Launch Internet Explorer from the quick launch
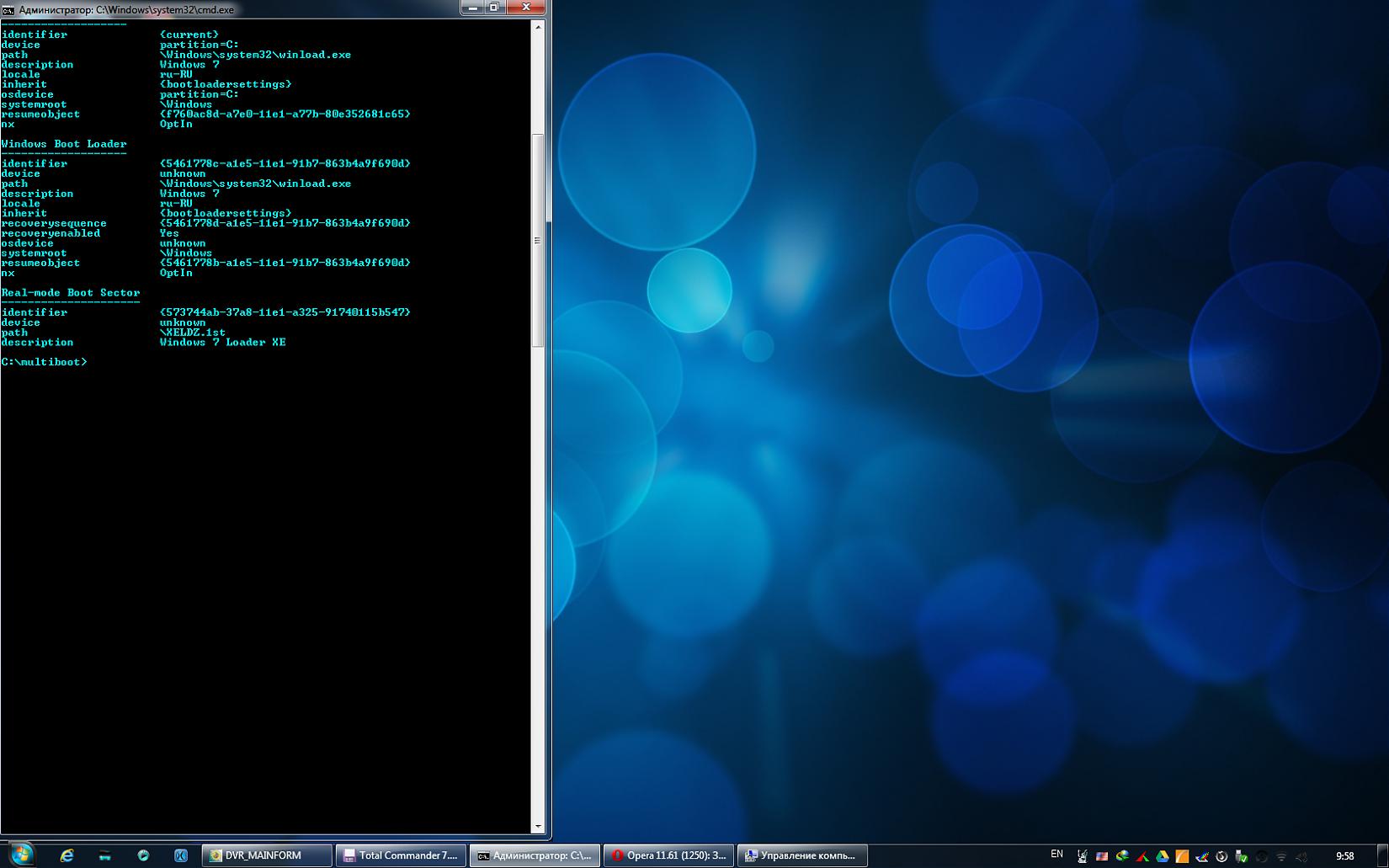This screenshot has width=1389, height=868. [x=67, y=855]
